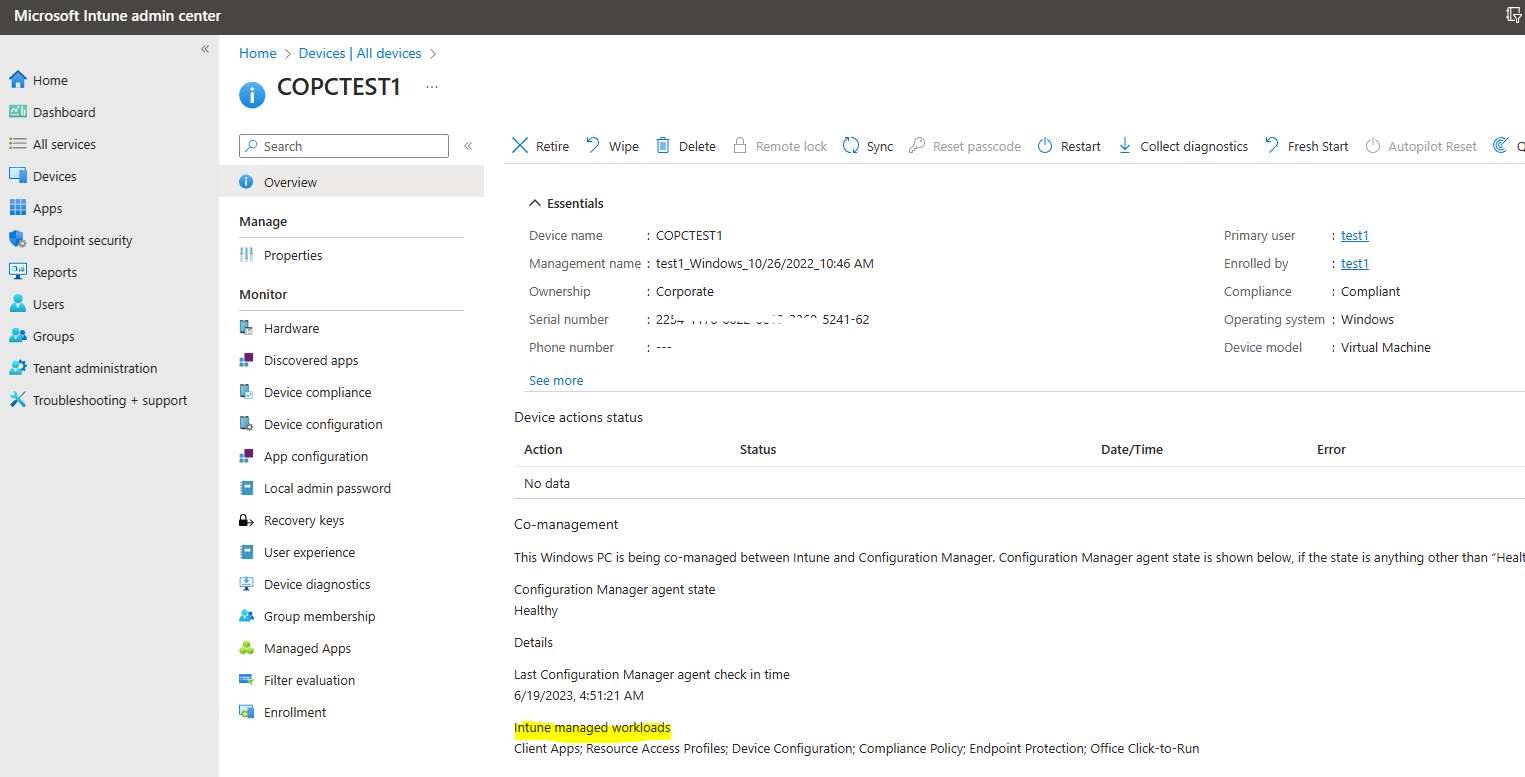Retire the COPCTEST1 device
This screenshot has width=1525, height=777.
[540, 145]
